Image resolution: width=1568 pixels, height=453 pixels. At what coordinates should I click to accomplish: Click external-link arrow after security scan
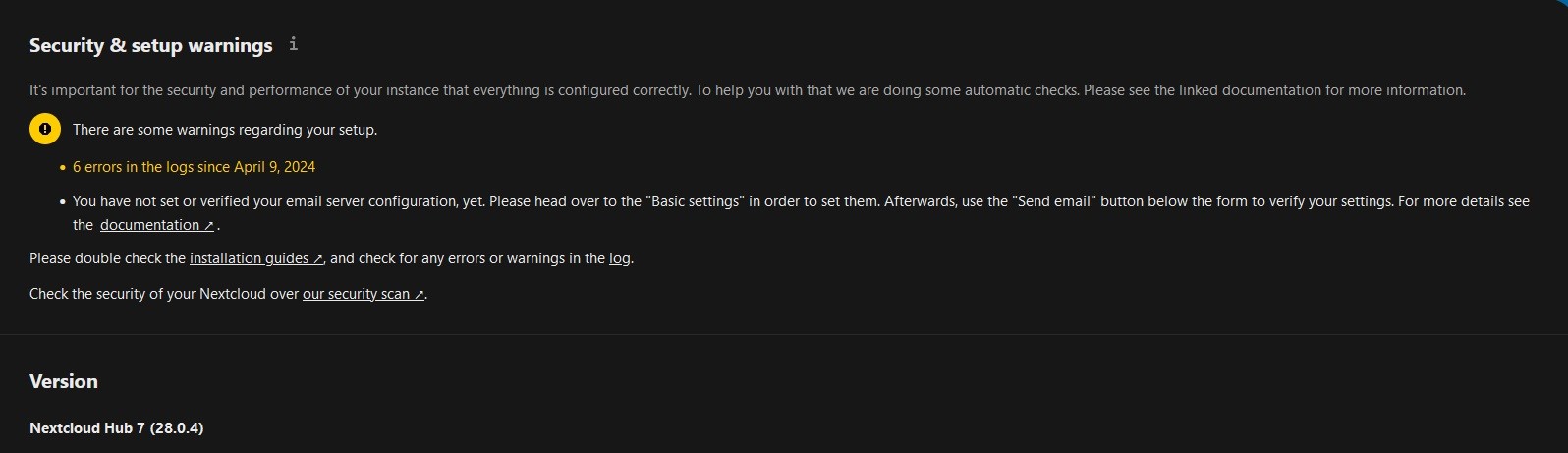419,295
